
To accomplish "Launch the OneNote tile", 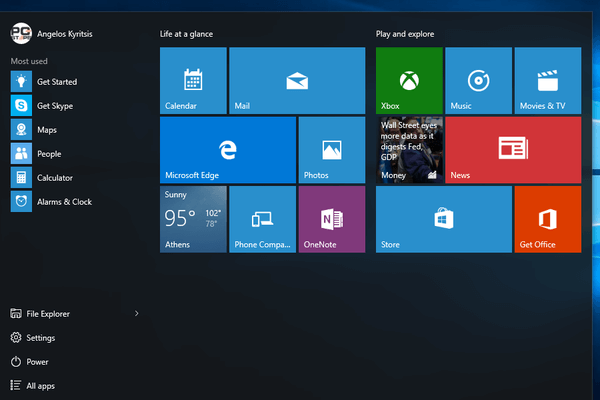I will coord(332,219).
